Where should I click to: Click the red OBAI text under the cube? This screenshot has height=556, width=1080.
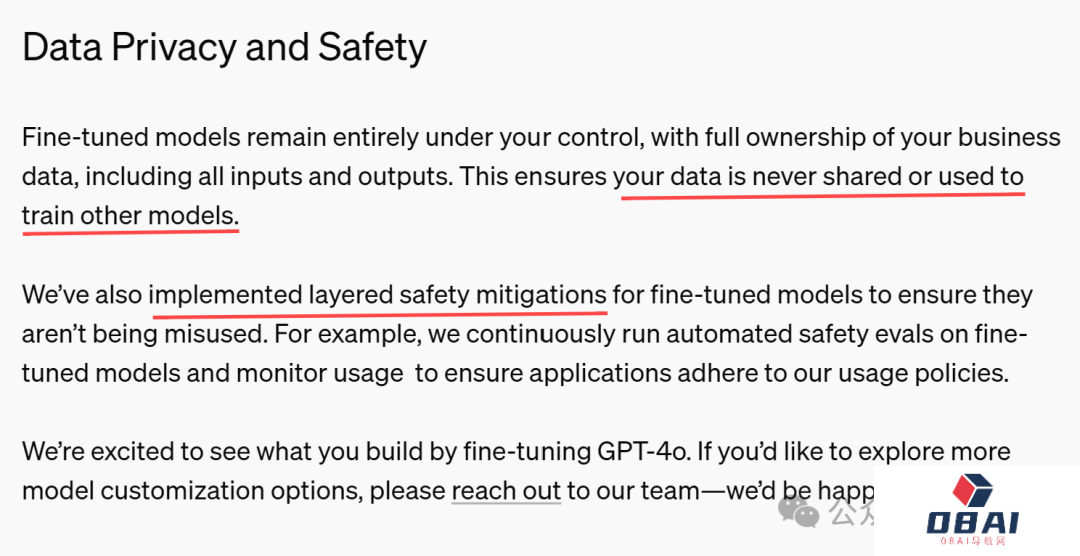[x=972, y=523]
